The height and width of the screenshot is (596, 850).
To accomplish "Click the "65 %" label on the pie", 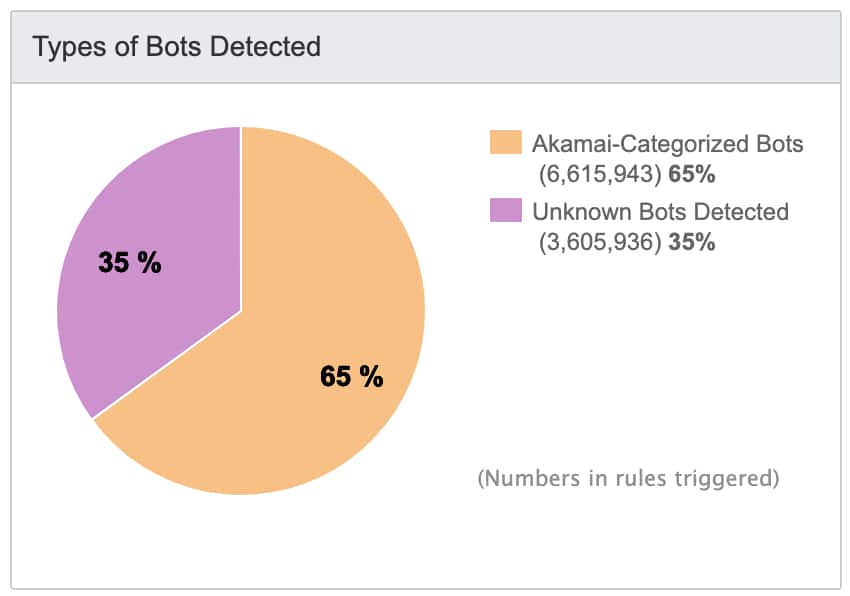I will pos(351,377).
